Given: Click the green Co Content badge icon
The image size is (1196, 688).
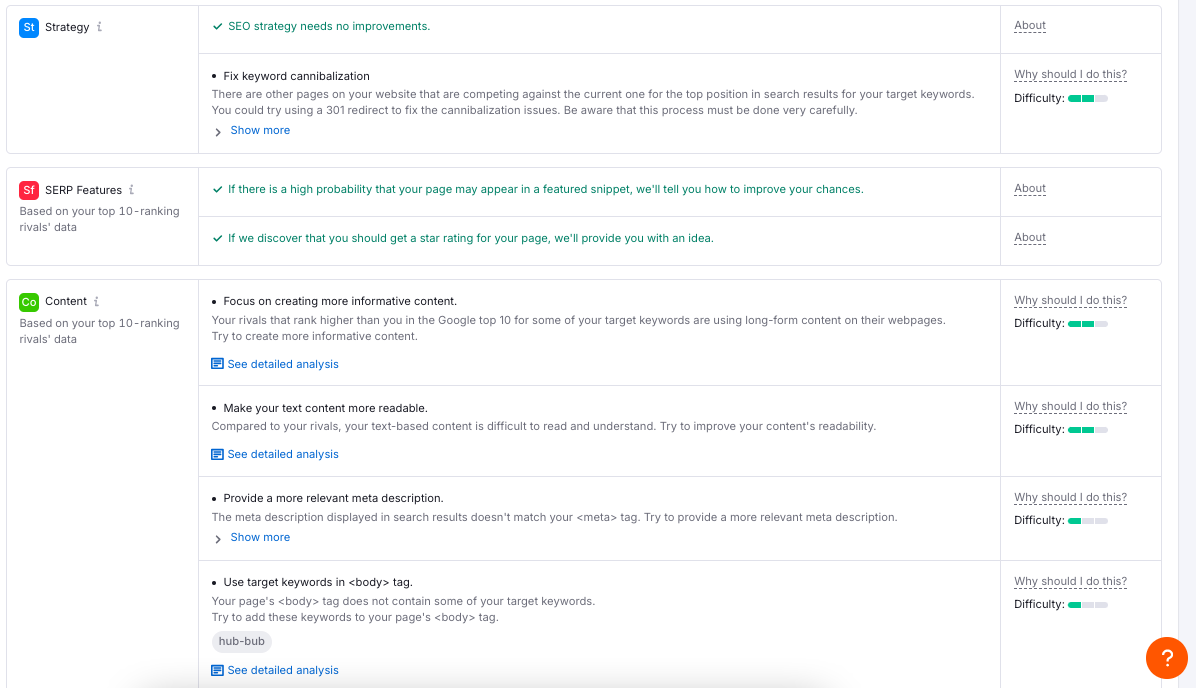Looking at the screenshot, I should (29, 302).
